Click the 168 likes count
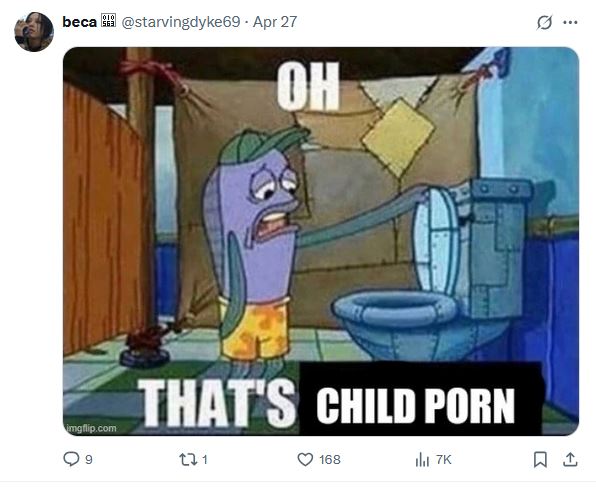Screen dimensions: 596x488 330,460
